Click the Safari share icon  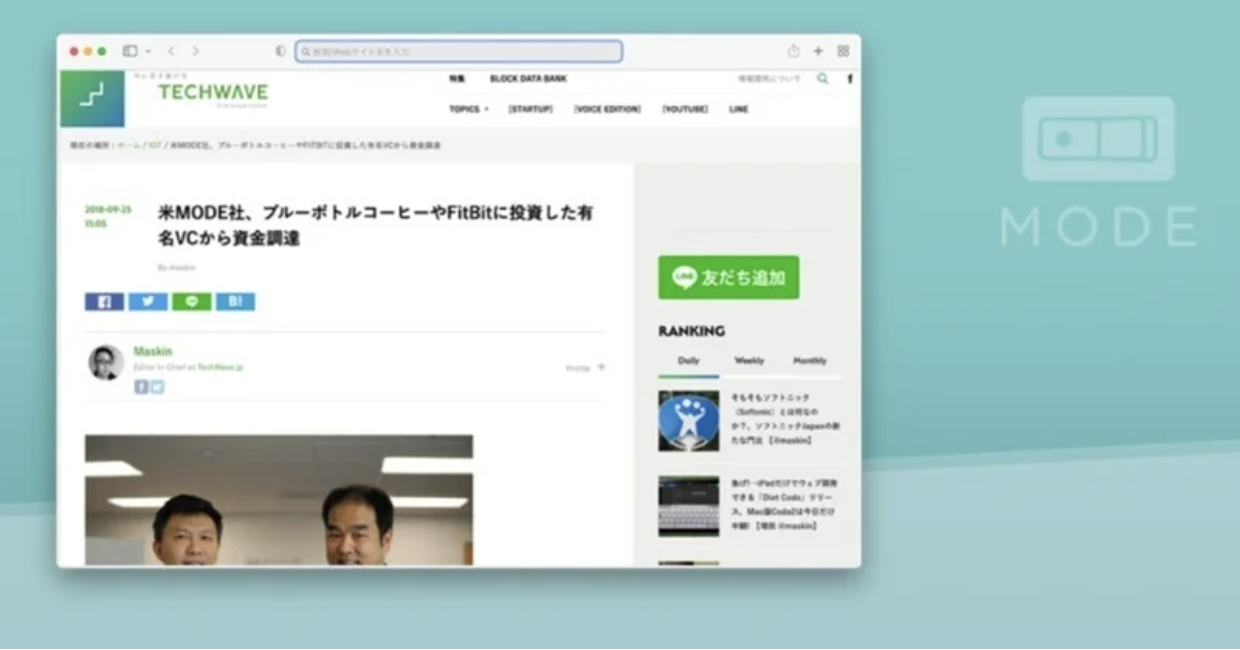793,51
